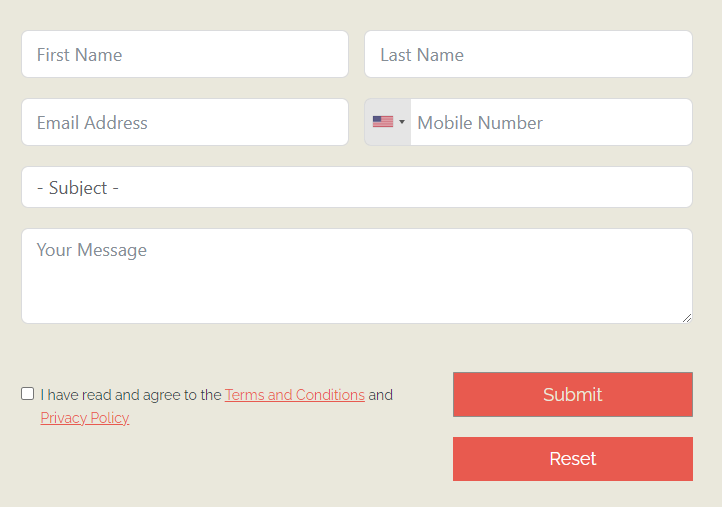The height and width of the screenshot is (507, 722).
Task: Click the '- Subject -' placeholder text
Action: pos(78,188)
